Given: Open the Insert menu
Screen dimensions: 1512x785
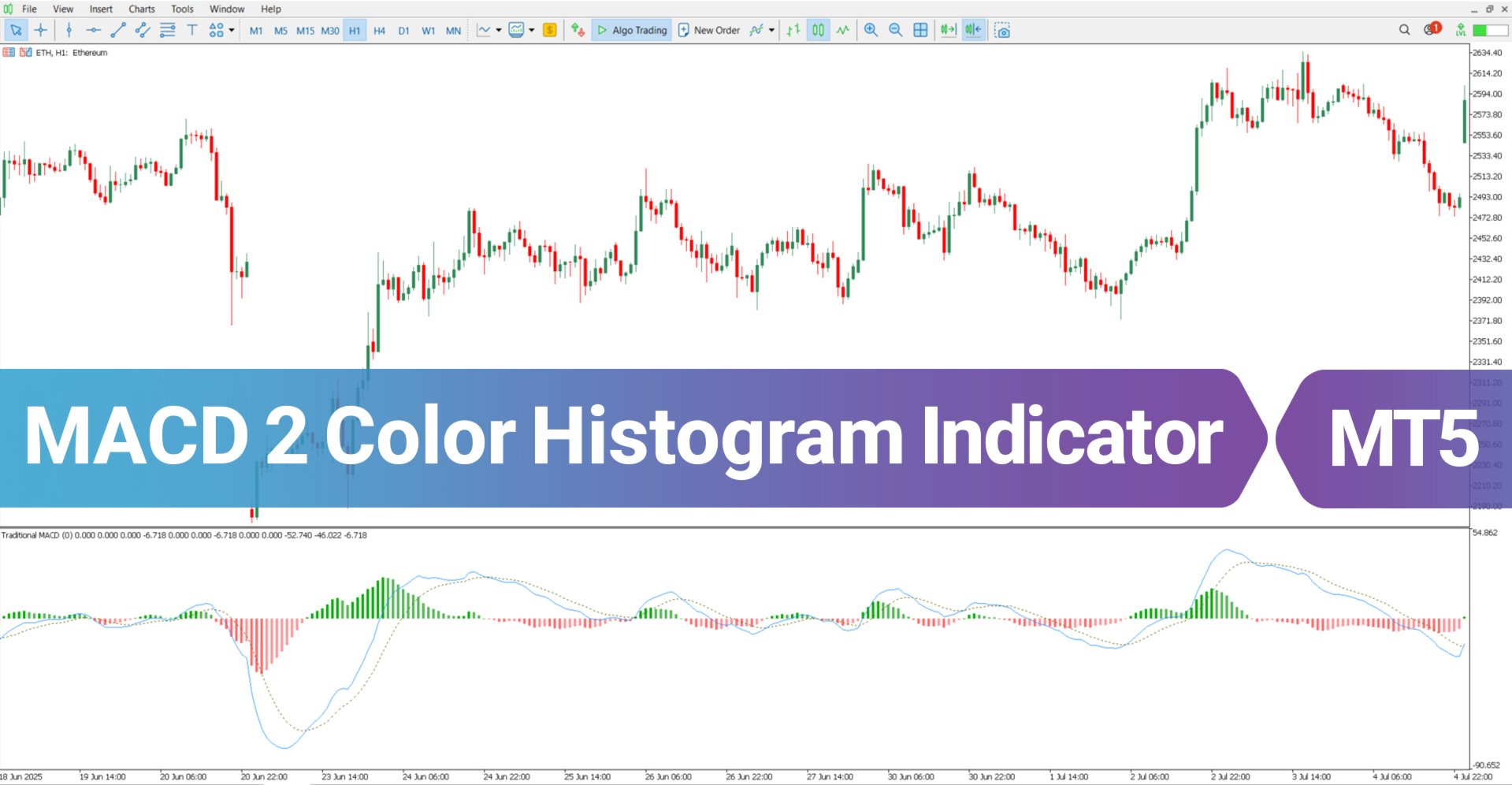Looking at the screenshot, I should [x=101, y=9].
